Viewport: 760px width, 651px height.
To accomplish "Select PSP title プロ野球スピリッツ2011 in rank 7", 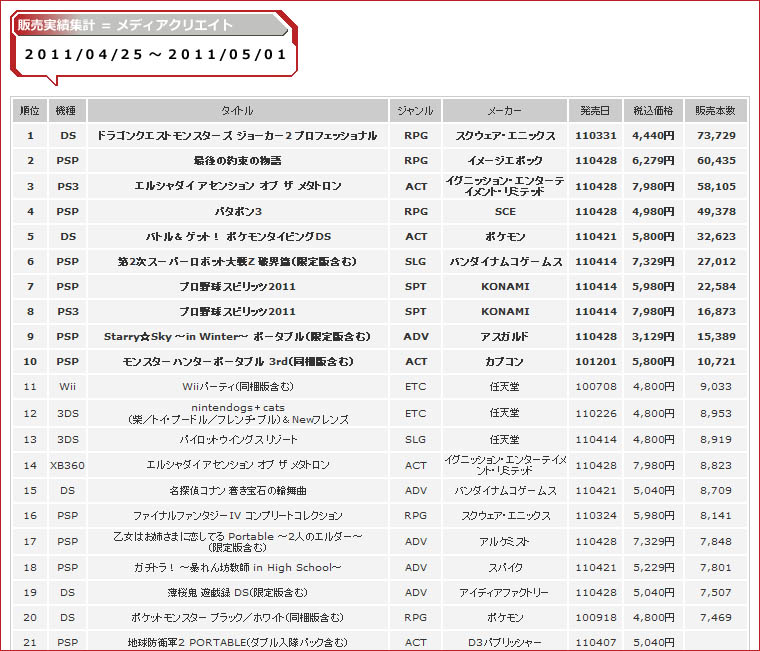I will coord(238,286).
